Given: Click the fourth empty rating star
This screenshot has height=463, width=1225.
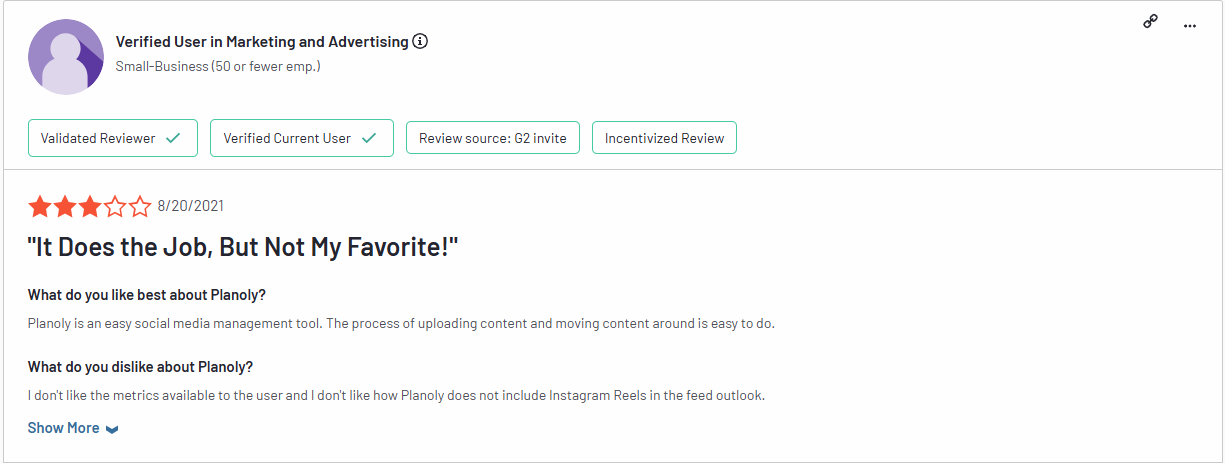Looking at the screenshot, I should coord(115,207).
